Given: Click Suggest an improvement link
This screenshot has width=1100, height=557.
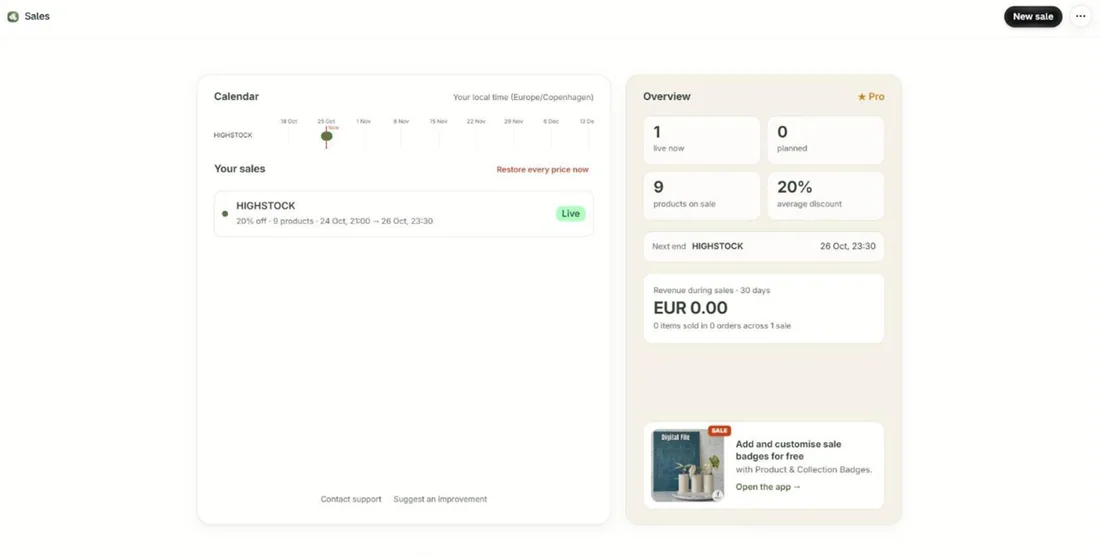Looking at the screenshot, I should pyautogui.click(x=440, y=499).
